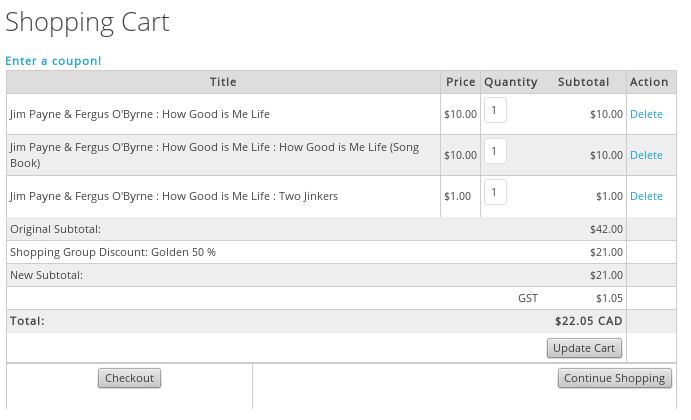Select quantity box for the Song Book item
The width and height of the screenshot is (691, 420).
tap(495, 151)
